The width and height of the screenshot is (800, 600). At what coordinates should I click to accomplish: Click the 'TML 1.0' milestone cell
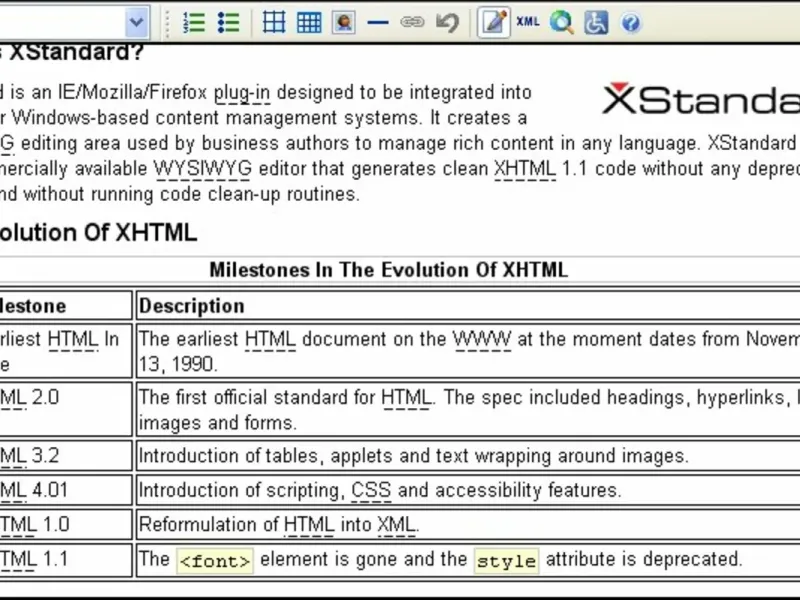65,524
